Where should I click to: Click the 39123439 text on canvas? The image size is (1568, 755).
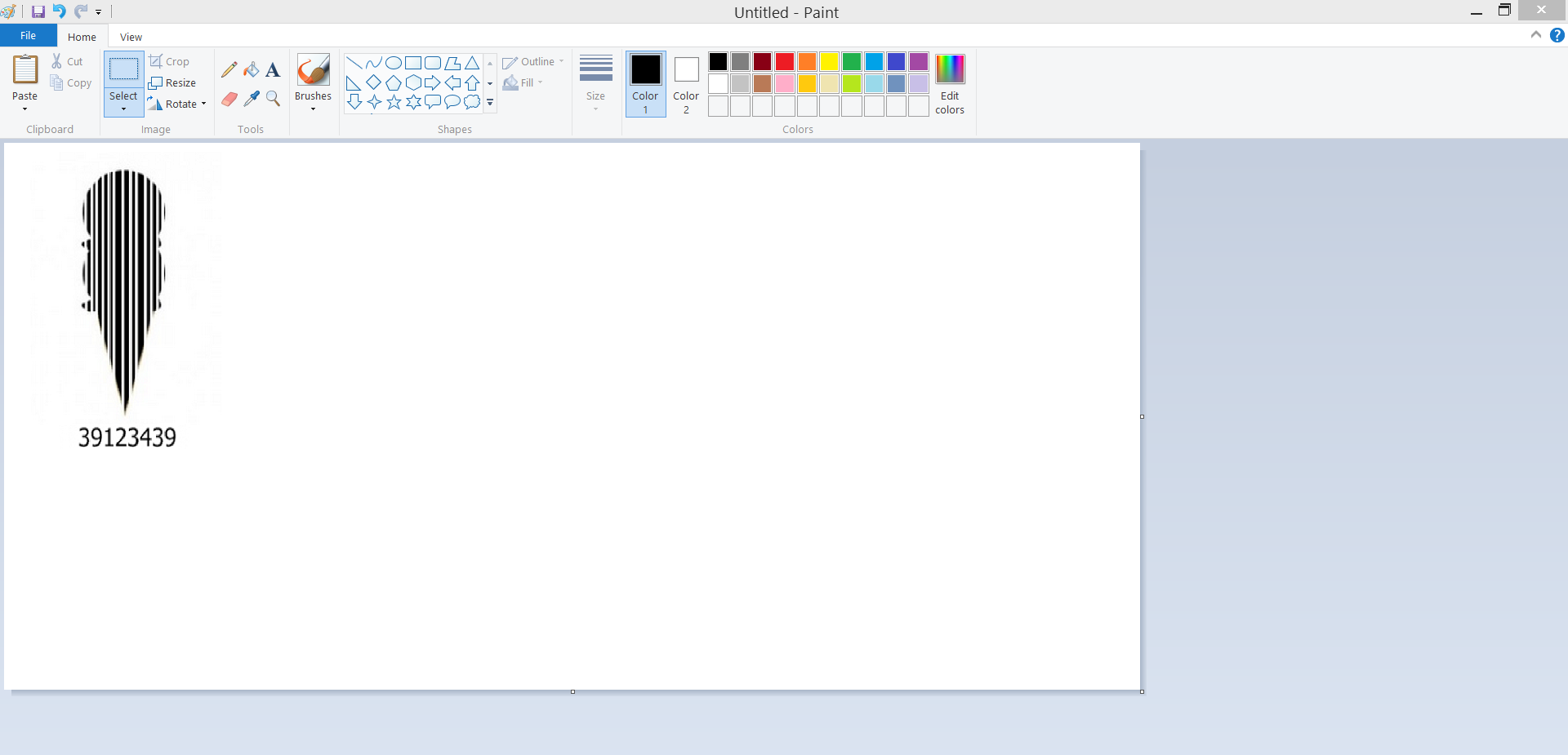pyautogui.click(x=127, y=437)
